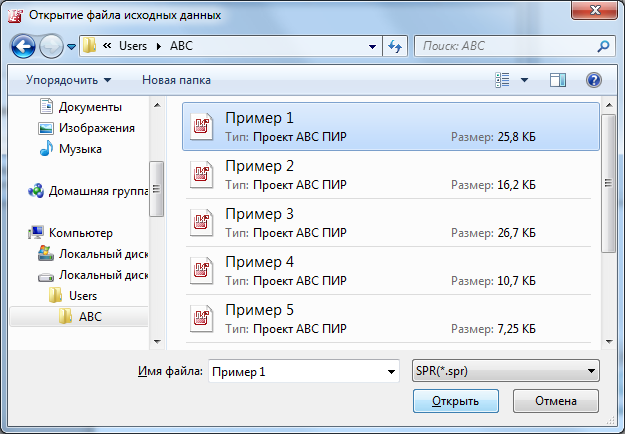This screenshot has height=434, width=625.
Task: Click the refresh icon next to address bar
Action: 395,46
